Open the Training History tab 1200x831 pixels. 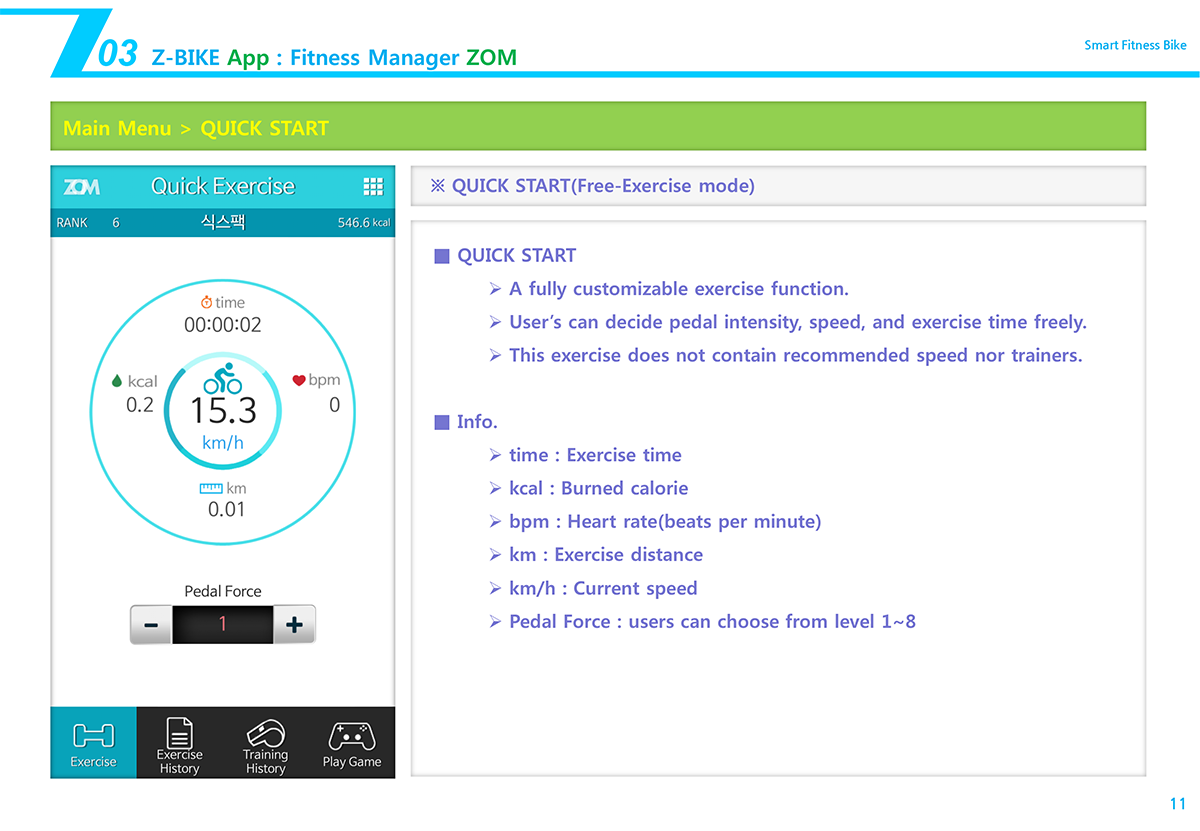(x=265, y=743)
